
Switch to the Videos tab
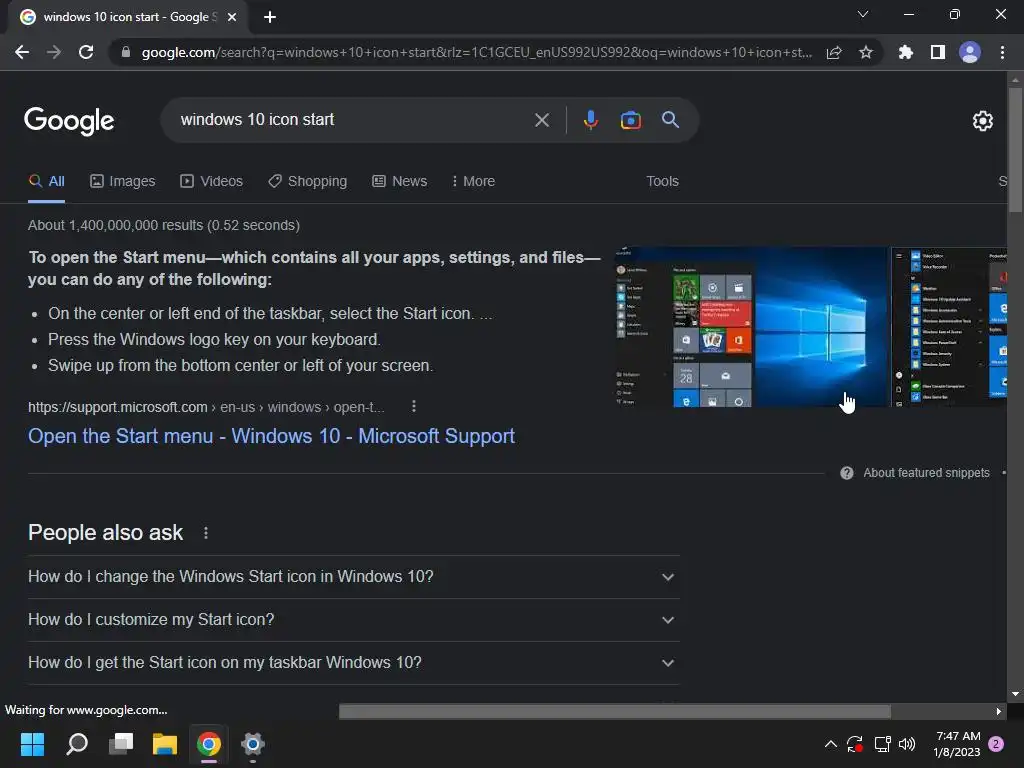[212, 182]
